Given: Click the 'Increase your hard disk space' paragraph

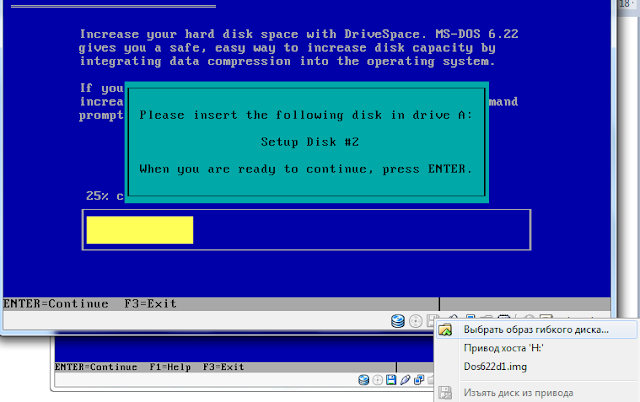Looking at the screenshot, I should [299, 48].
